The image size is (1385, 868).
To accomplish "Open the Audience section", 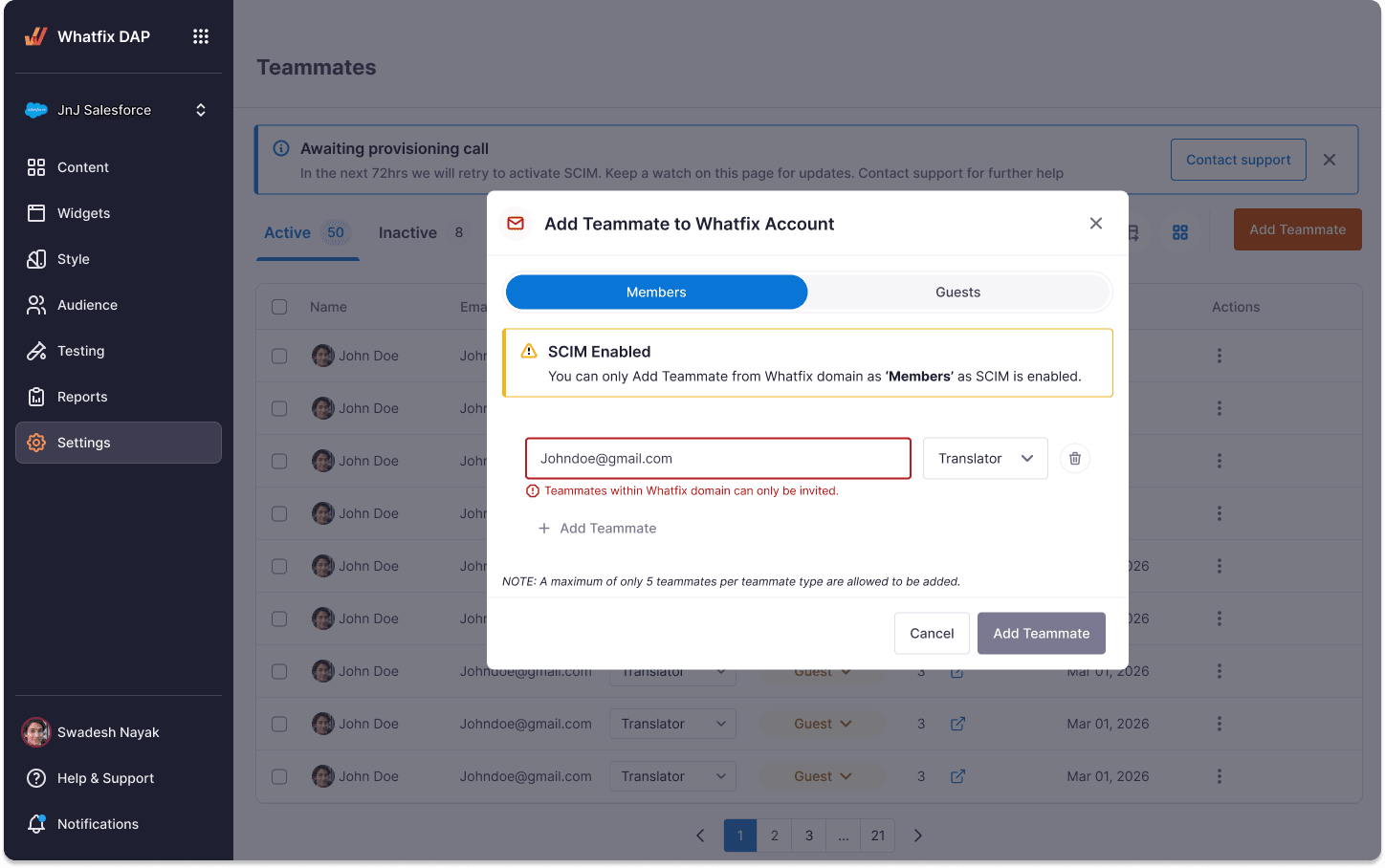I will [119, 305].
